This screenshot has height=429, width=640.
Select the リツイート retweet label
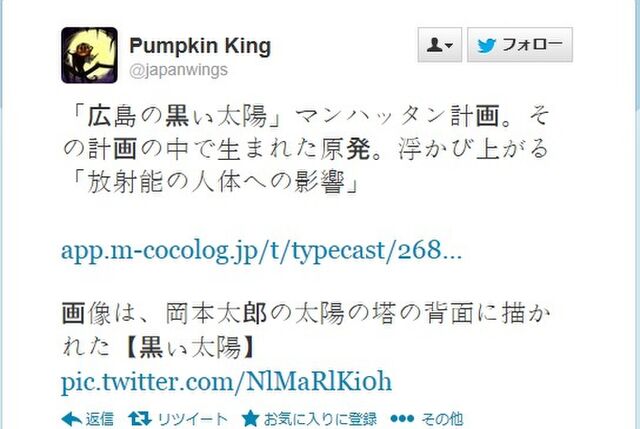[x=192, y=419]
